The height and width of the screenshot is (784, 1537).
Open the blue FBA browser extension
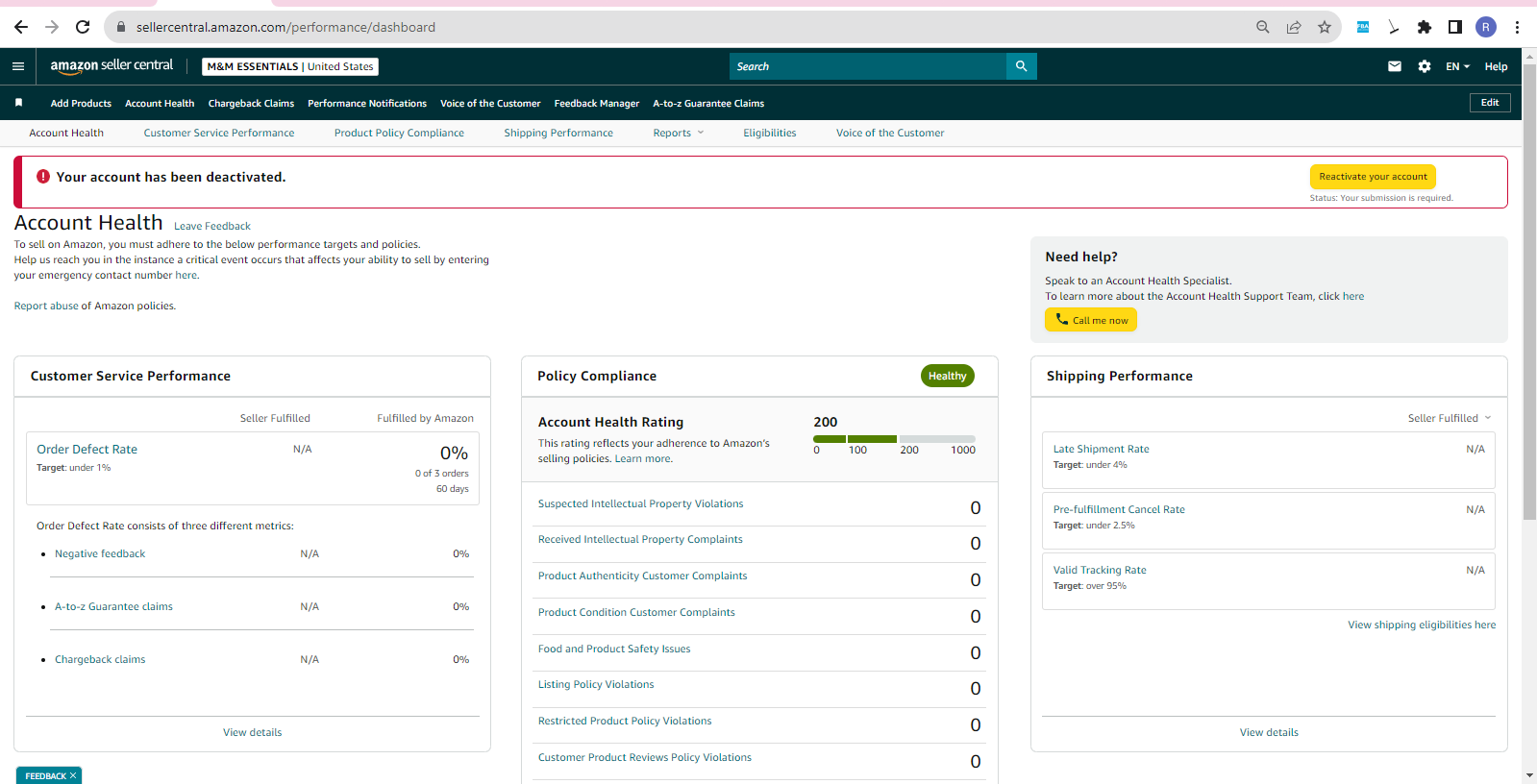click(x=1363, y=27)
